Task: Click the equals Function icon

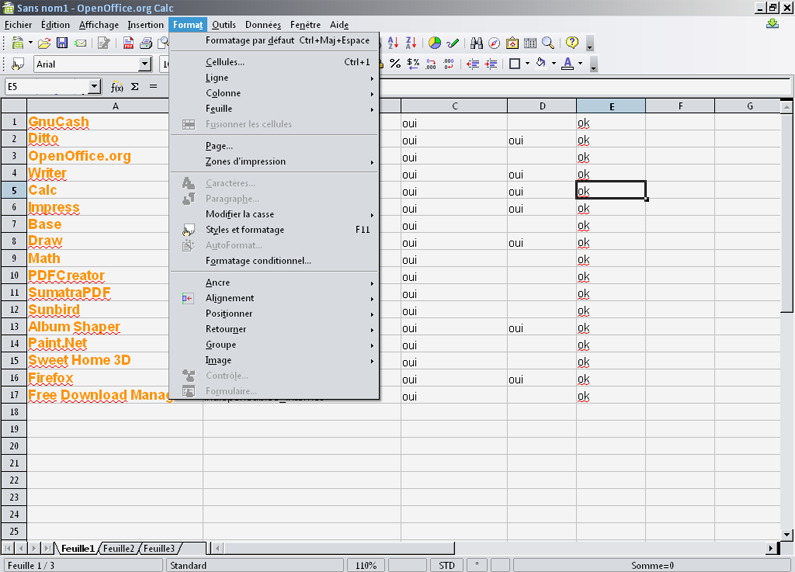Action: (x=153, y=87)
